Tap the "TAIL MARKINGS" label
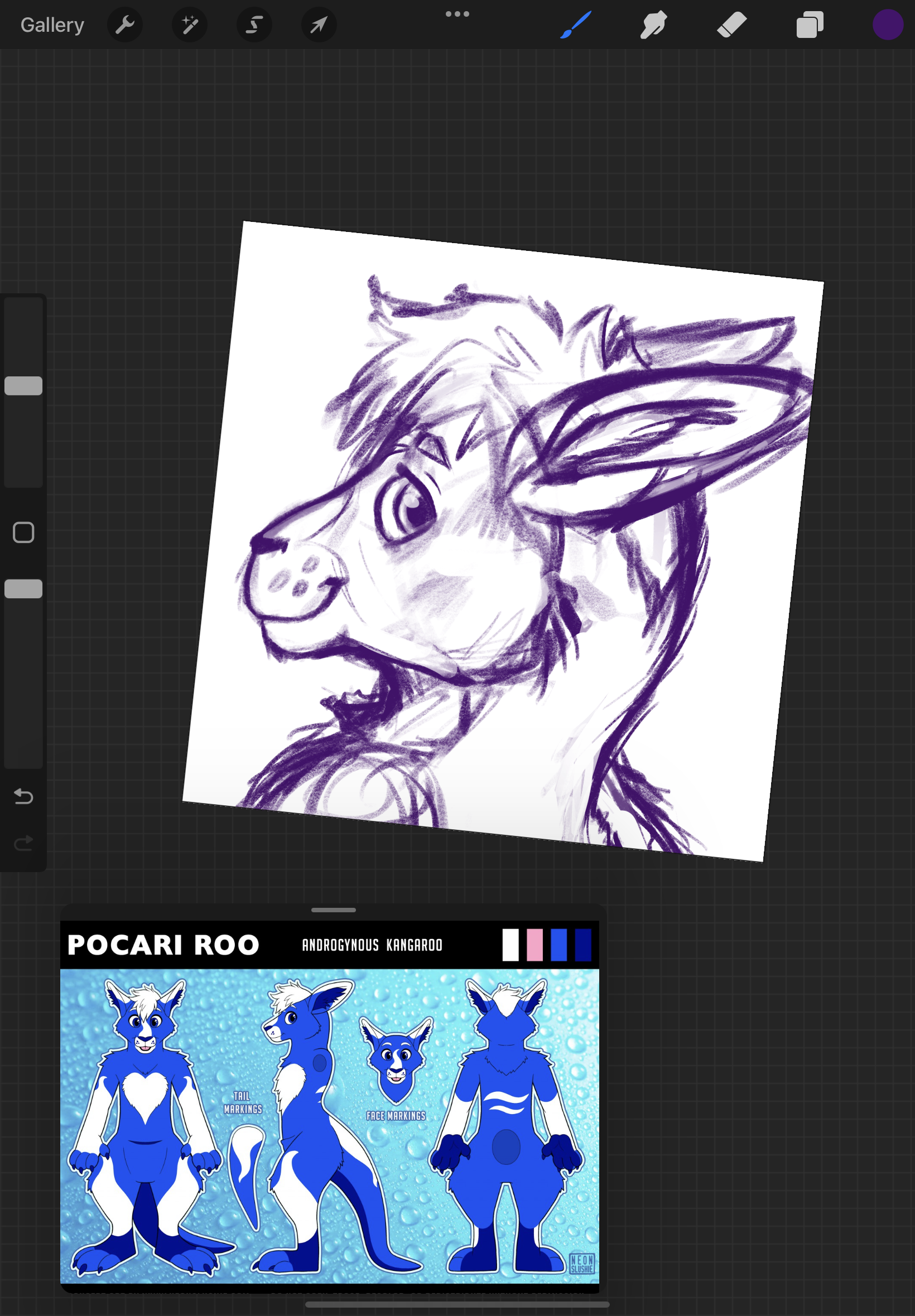Image resolution: width=915 pixels, height=1316 pixels. coord(243,1103)
